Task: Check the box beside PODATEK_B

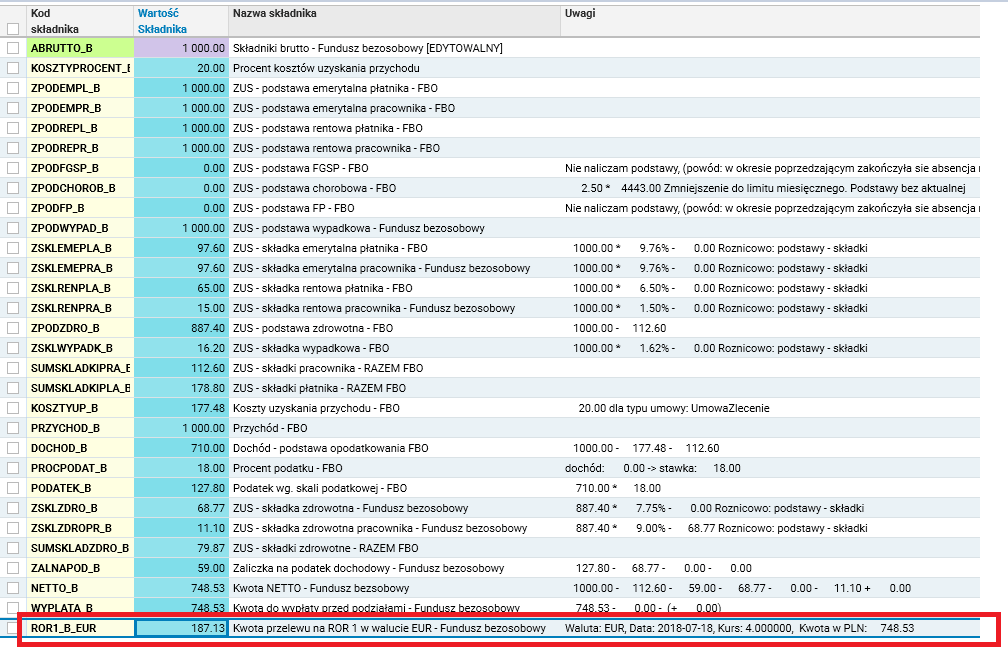Action: click(x=13, y=488)
